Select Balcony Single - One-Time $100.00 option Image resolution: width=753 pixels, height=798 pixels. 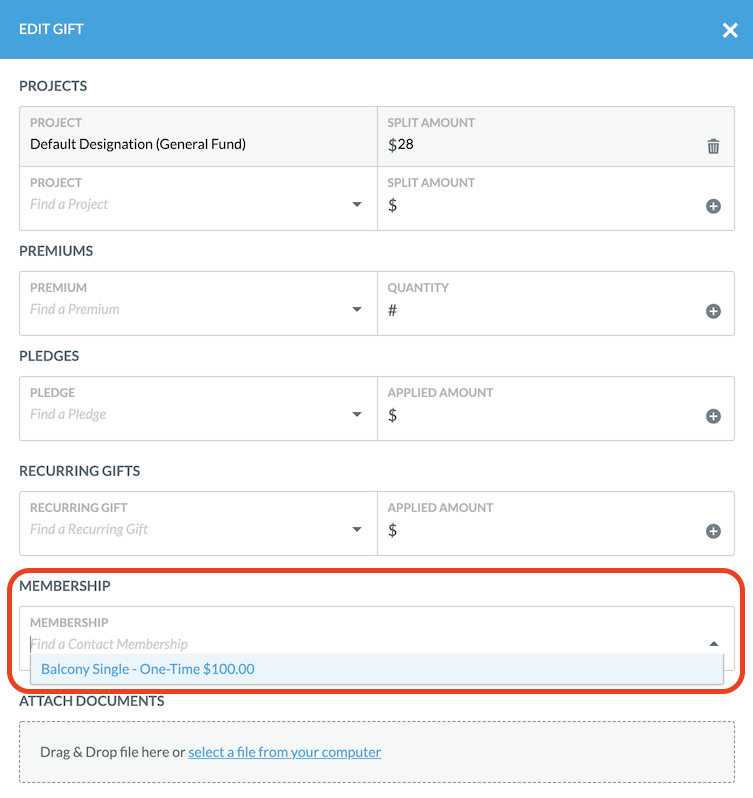point(376,669)
